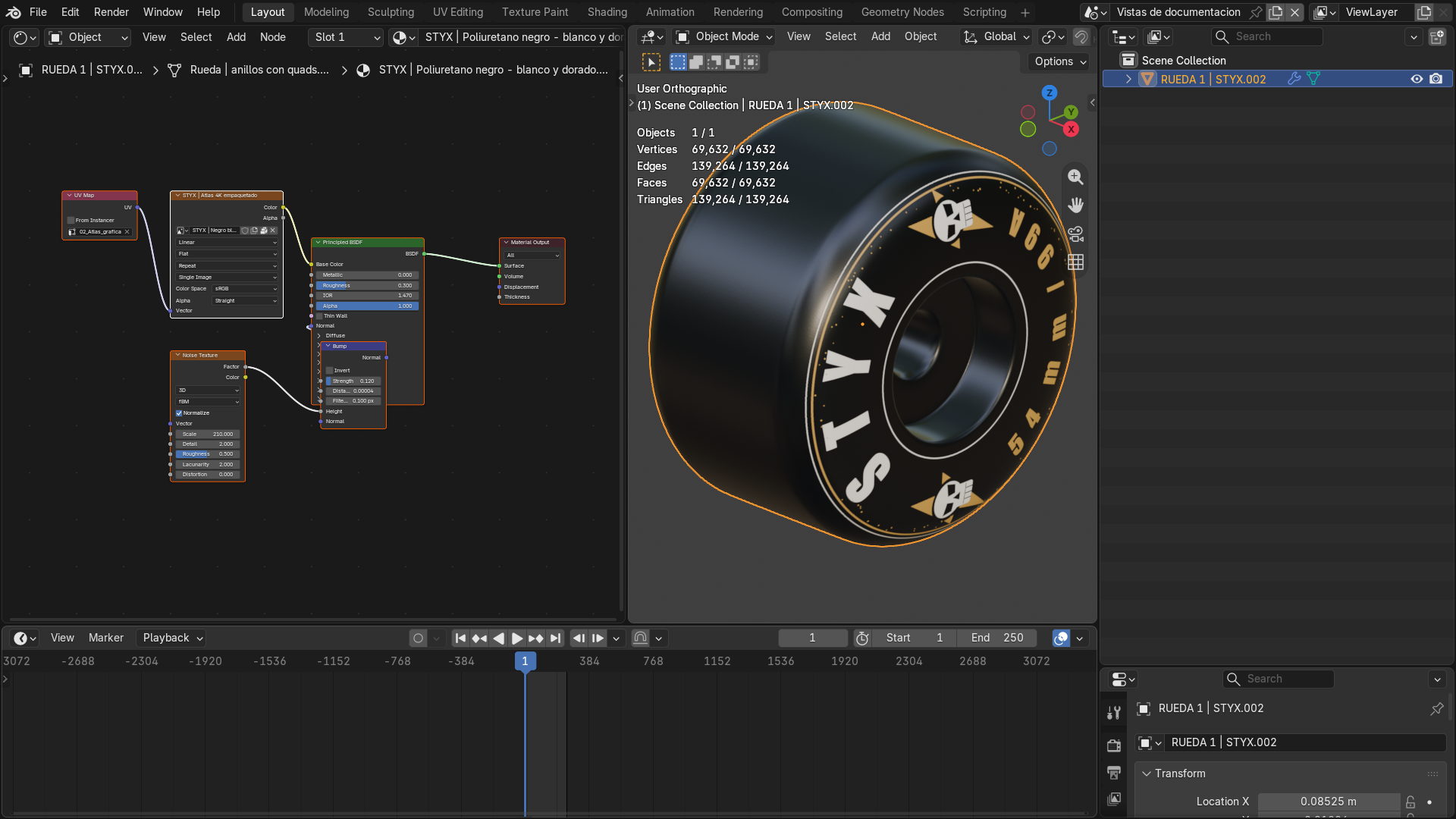Jump to timeline start frame
This screenshot has height=819, width=1456.
460,639
